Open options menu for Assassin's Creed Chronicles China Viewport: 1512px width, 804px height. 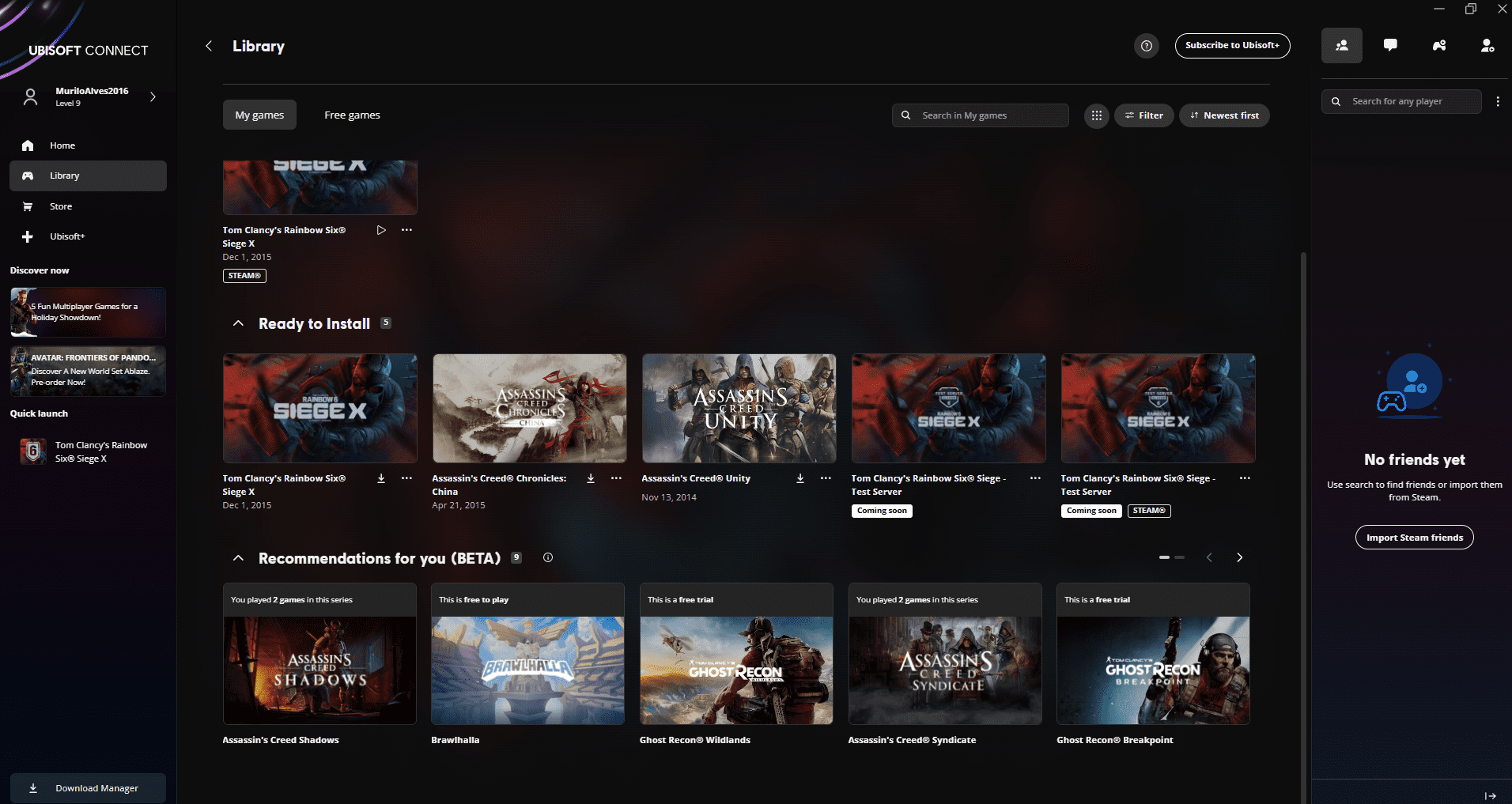pos(617,477)
